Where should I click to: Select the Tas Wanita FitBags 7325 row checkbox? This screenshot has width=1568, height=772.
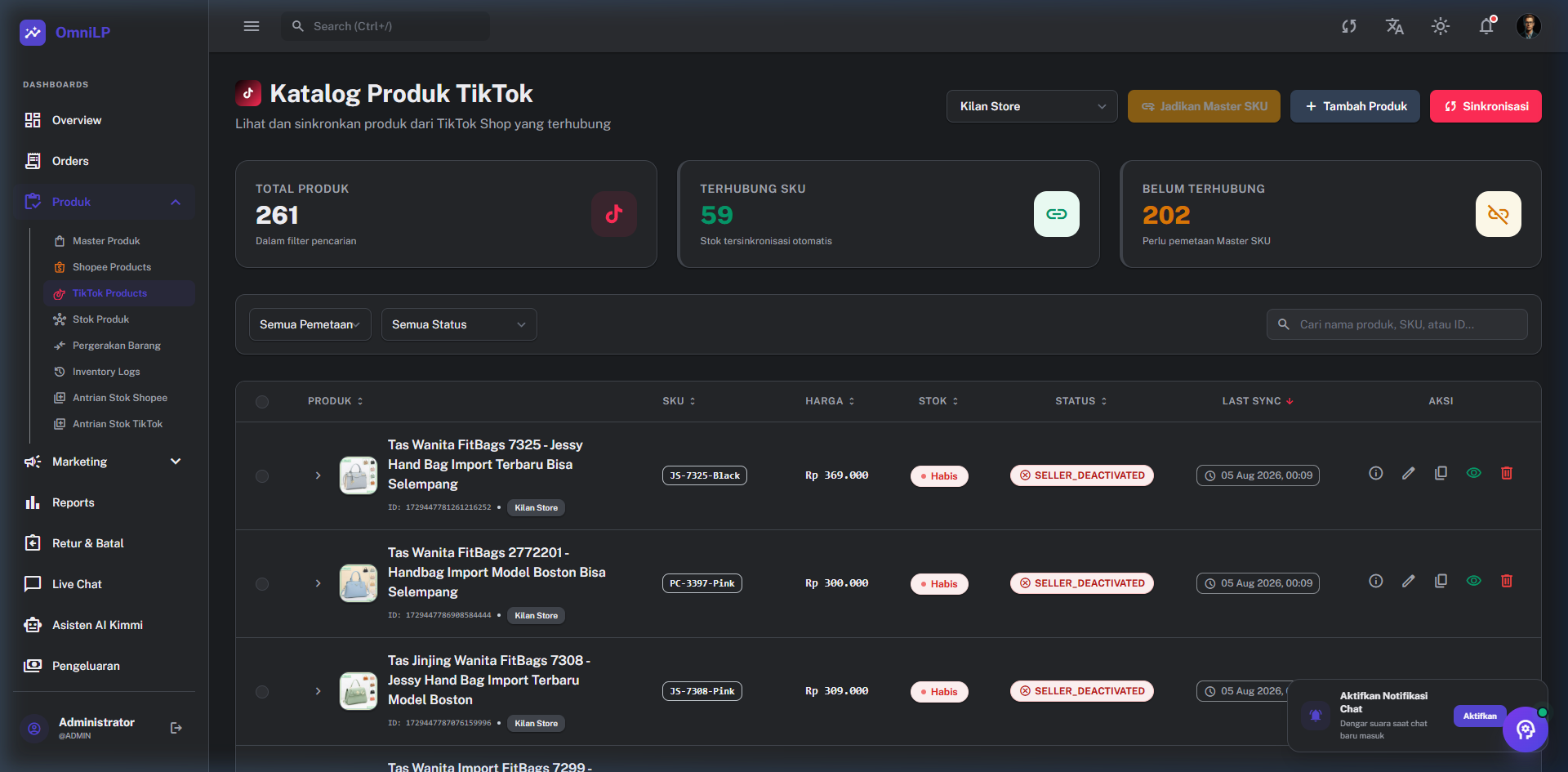(262, 476)
